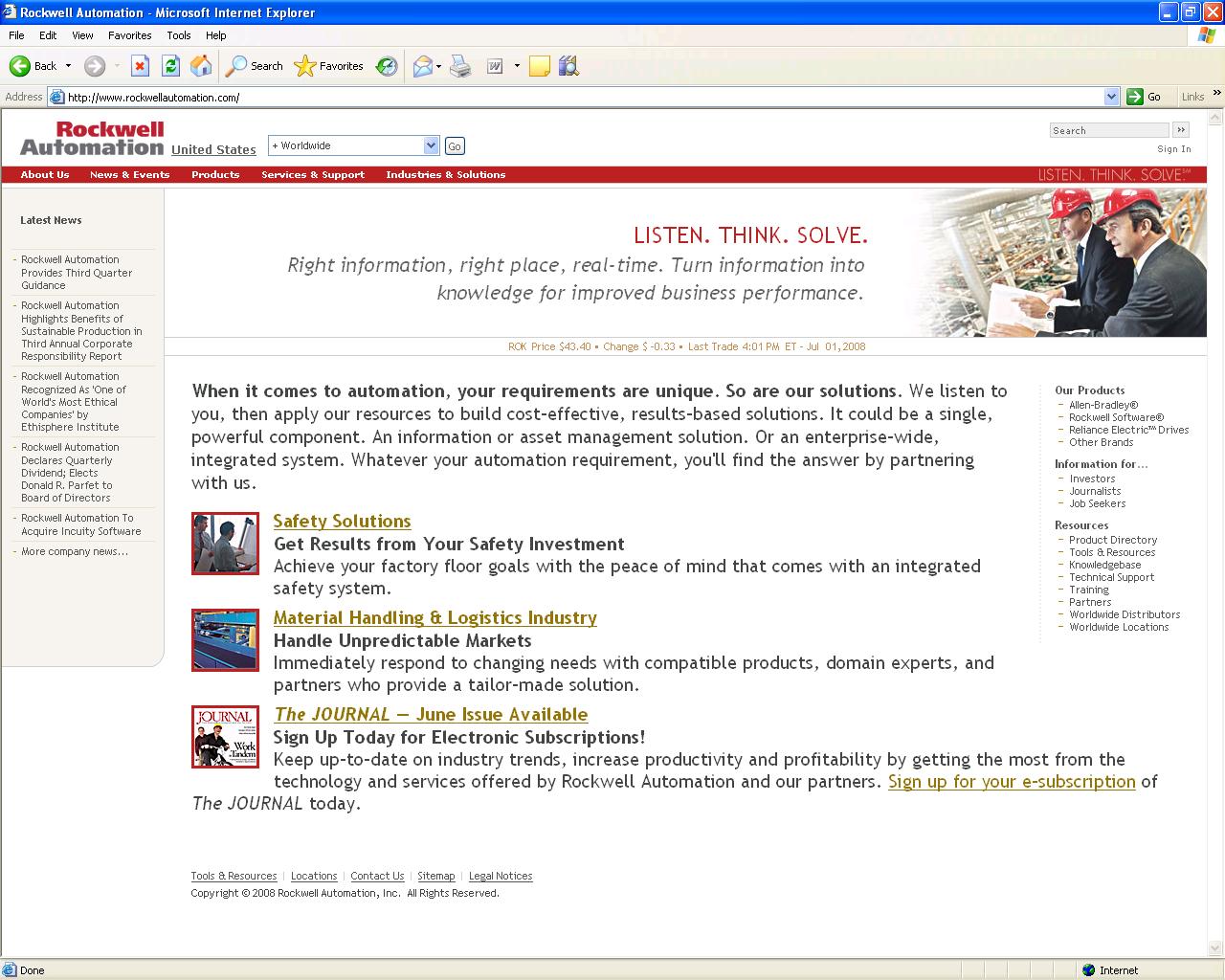Open the Knowledgebase resource link
This screenshot has width=1225, height=980.
point(1105,565)
